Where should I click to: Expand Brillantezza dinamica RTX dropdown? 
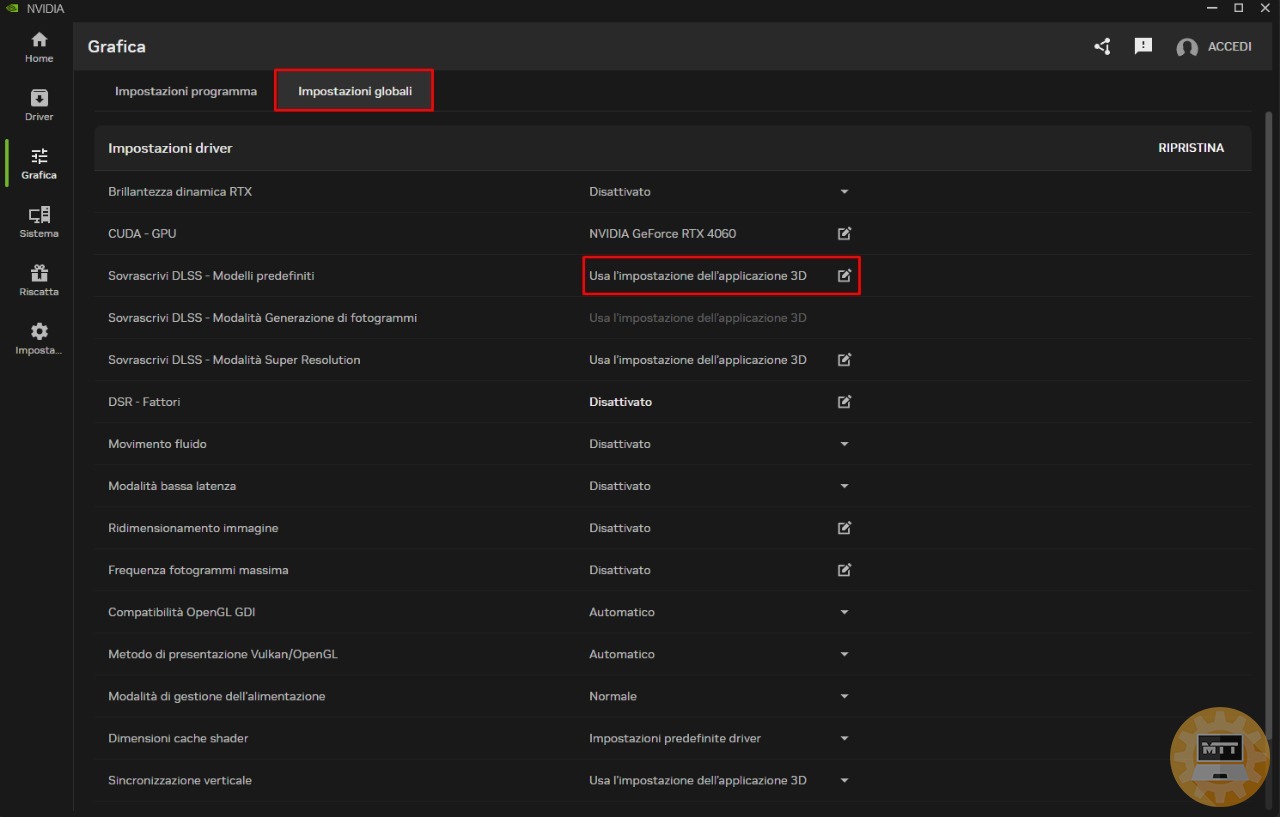coord(844,192)
